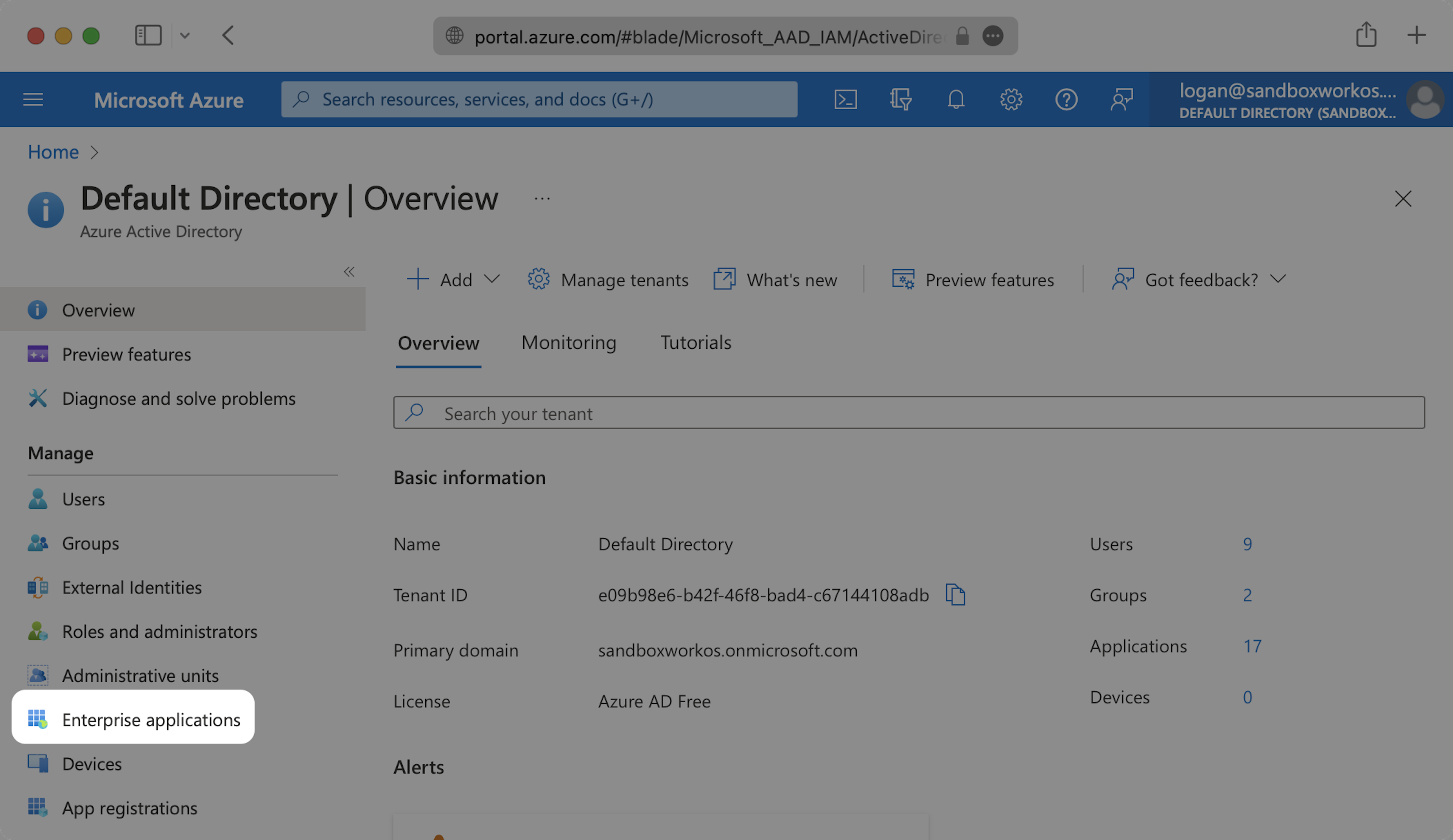This screenshot has height=840, width=1453.
Task: Open portal settings gear icon
Action: tap(1011, 100)
